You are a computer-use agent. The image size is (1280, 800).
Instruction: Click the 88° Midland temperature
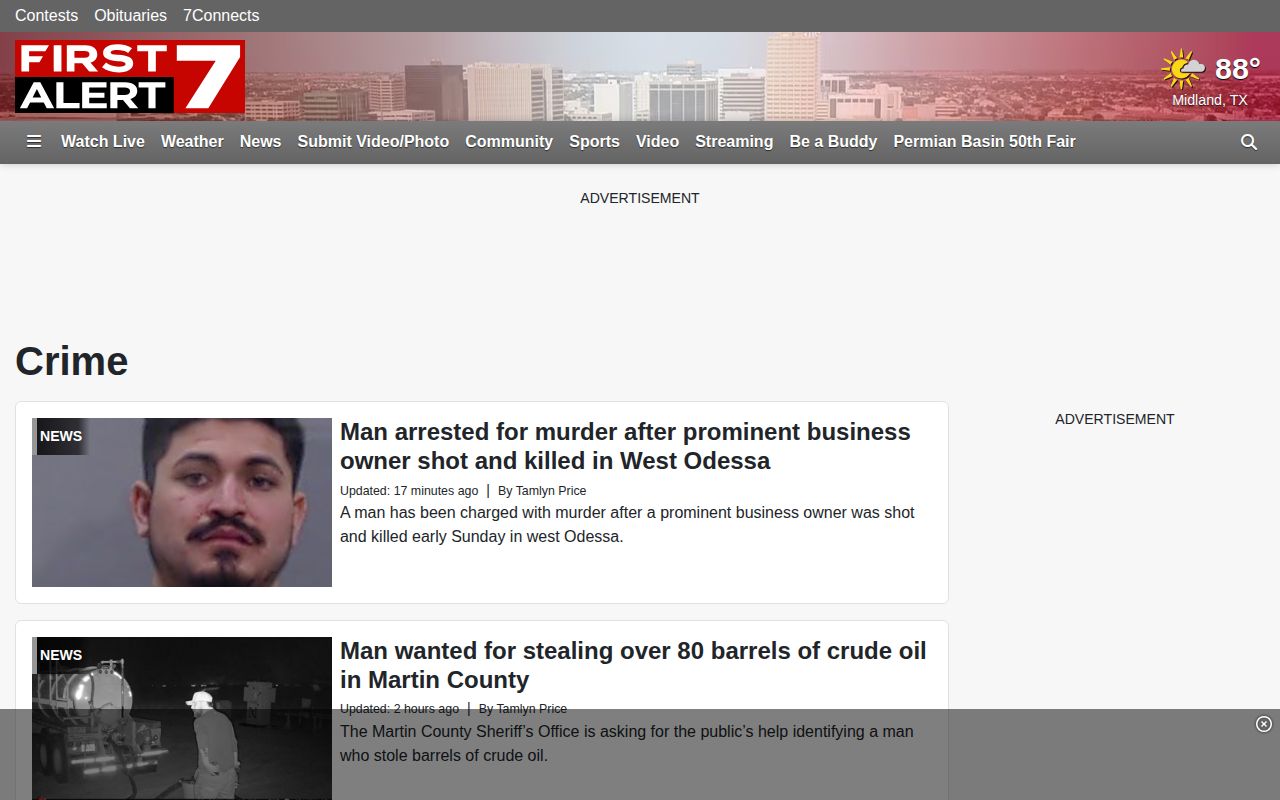click(1237, 69)
